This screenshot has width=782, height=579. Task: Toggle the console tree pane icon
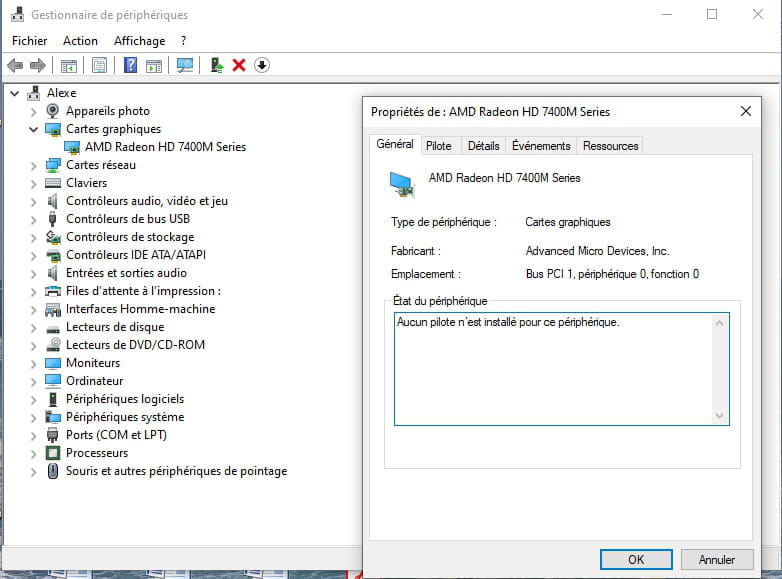tap(69, 65)
